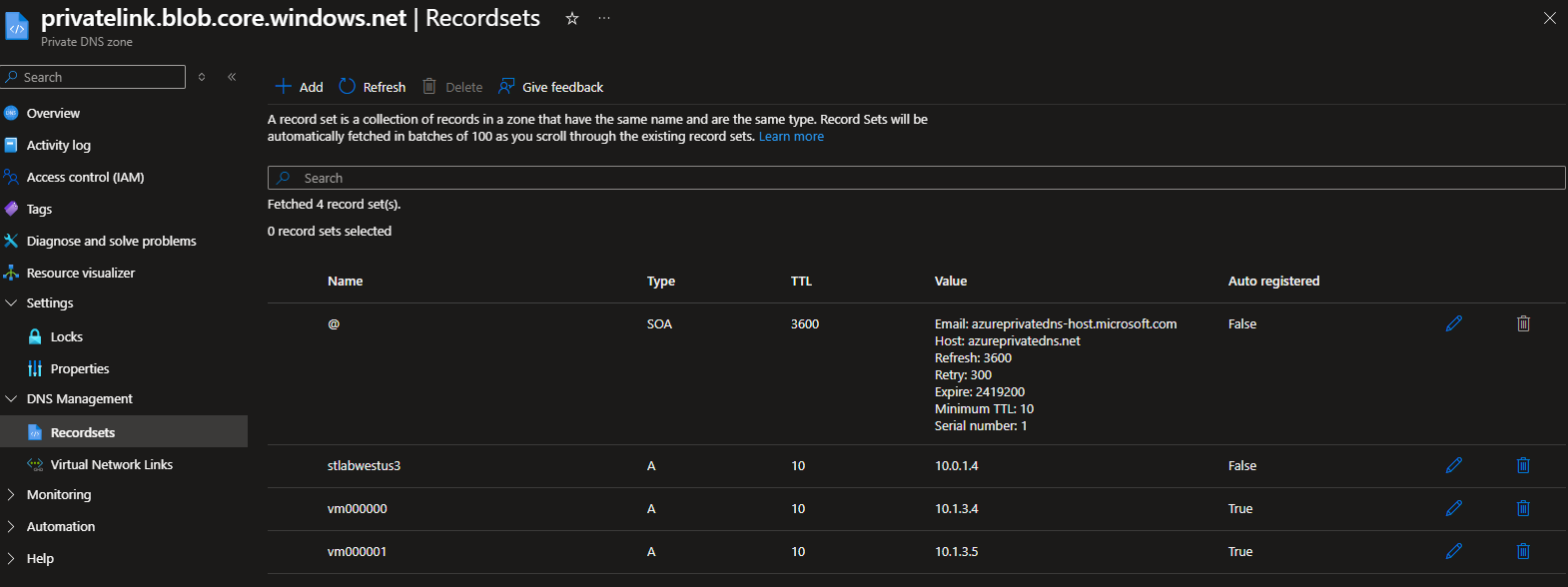Image resolution: width=1568 pixels, height=587 pixels.
Task: Toggle expand/collapse all sidebar groups
Action: [202, 77]
